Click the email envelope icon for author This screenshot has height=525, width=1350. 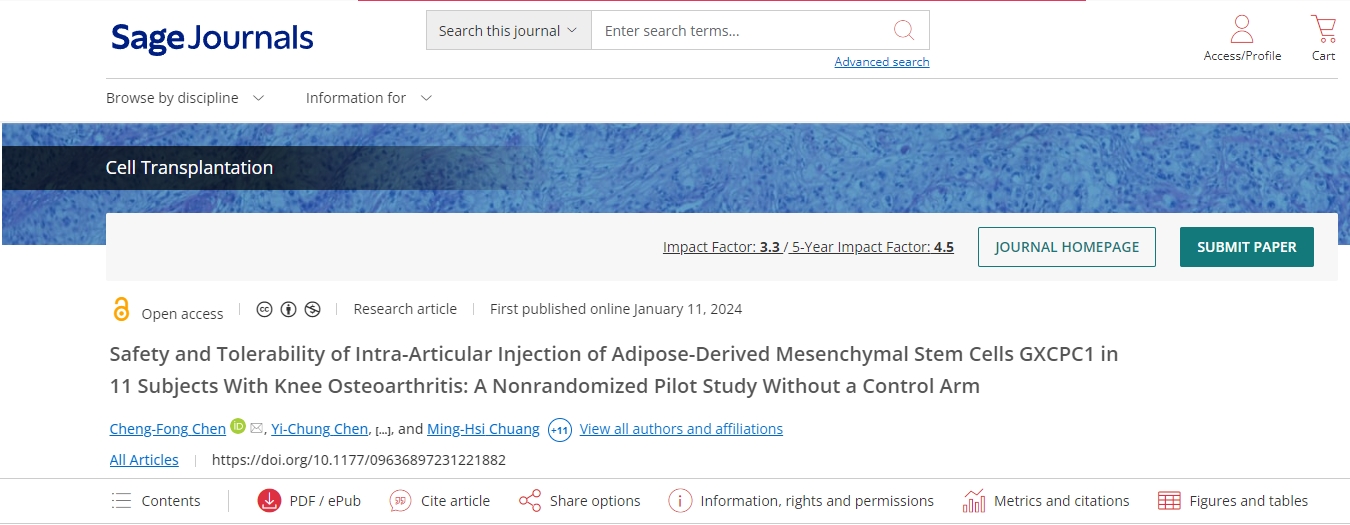pyautogui.click(x=256, y=428)
